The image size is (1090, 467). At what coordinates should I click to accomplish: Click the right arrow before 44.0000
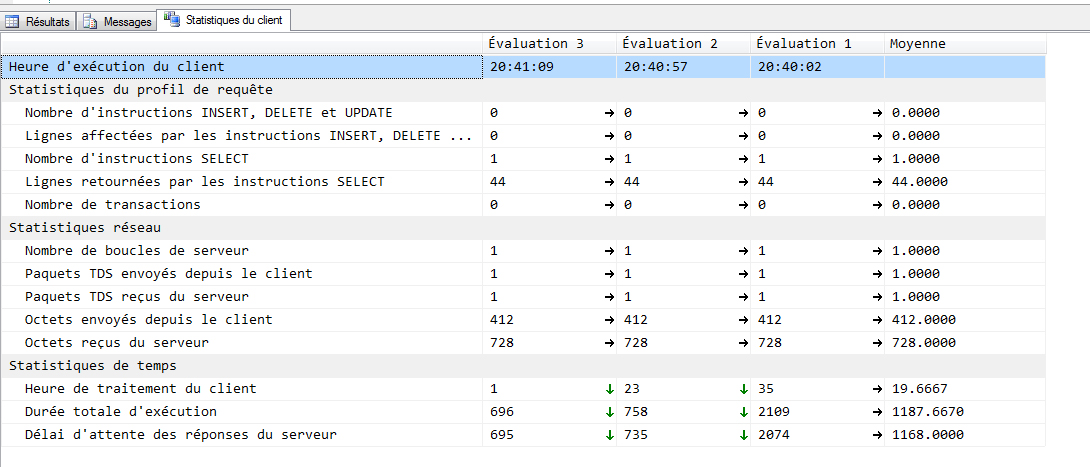click(x=877, y=181)
